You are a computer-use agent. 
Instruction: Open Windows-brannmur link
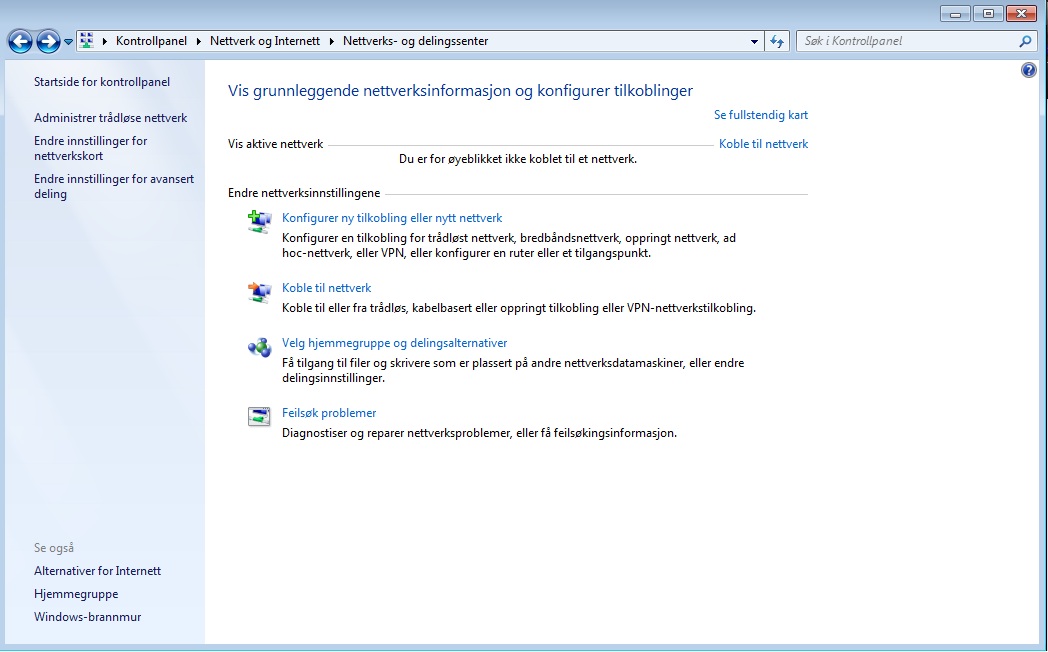88,617
